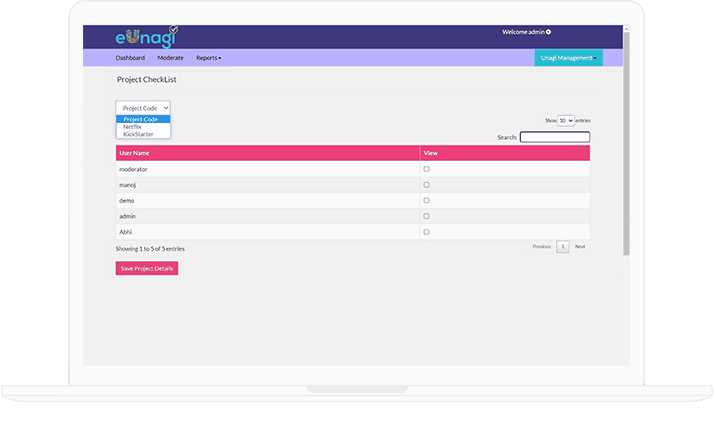The image size is (715, 430).
Task: Sort by the User Name column header
Action: coord(134,153)
